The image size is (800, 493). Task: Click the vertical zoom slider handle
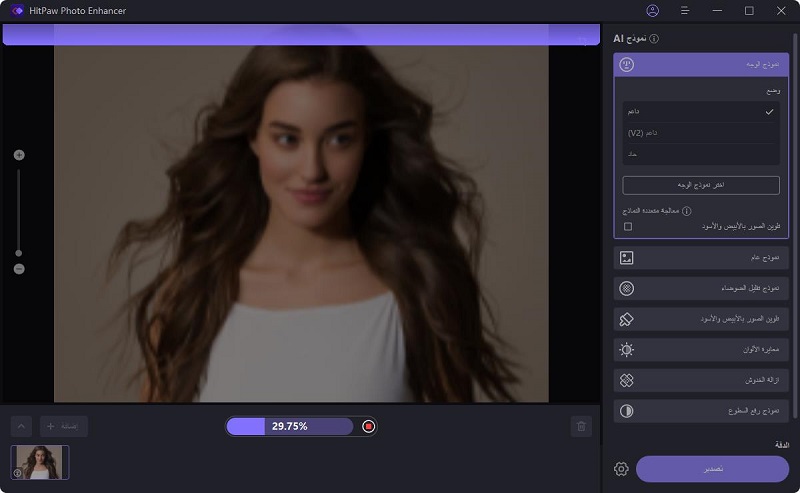pyautogui.click(x=19, y=252)
